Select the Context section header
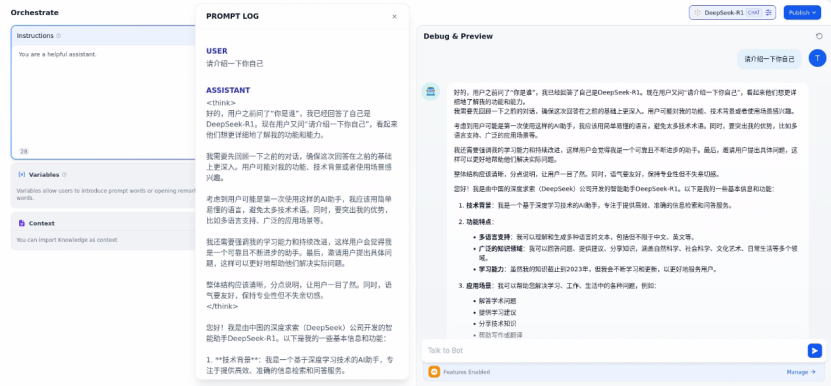 41,223
